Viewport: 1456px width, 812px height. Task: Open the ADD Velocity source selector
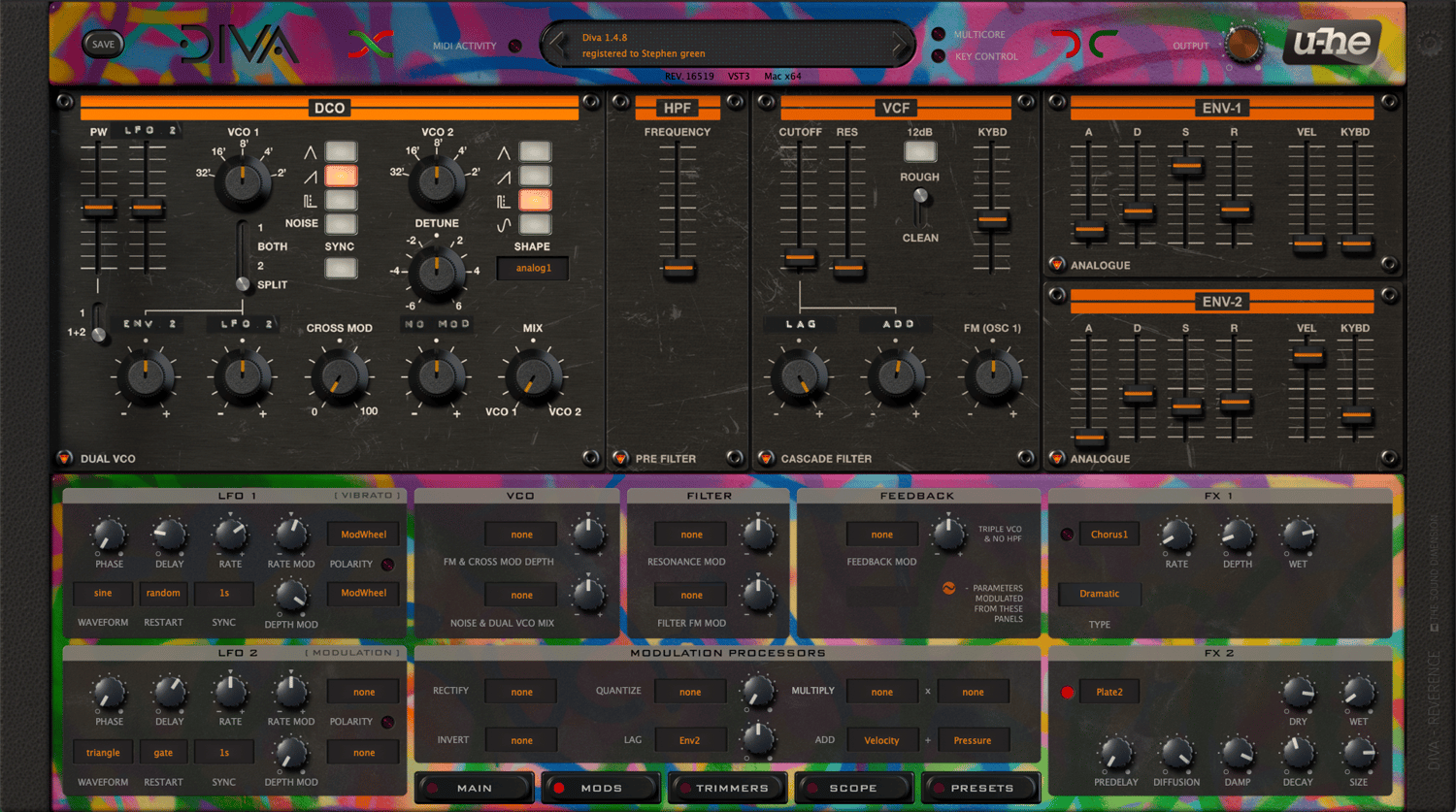881,740
